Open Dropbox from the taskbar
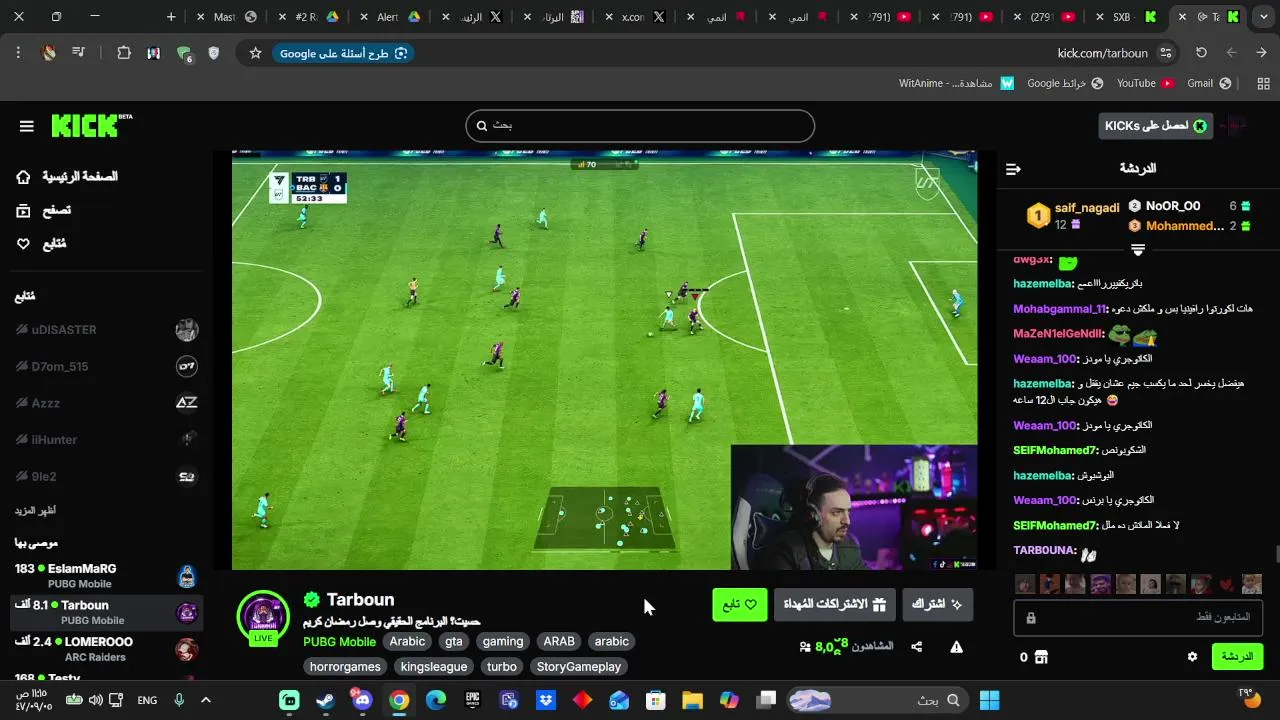This screenshot has height=720, width=1280. point(546,700)
